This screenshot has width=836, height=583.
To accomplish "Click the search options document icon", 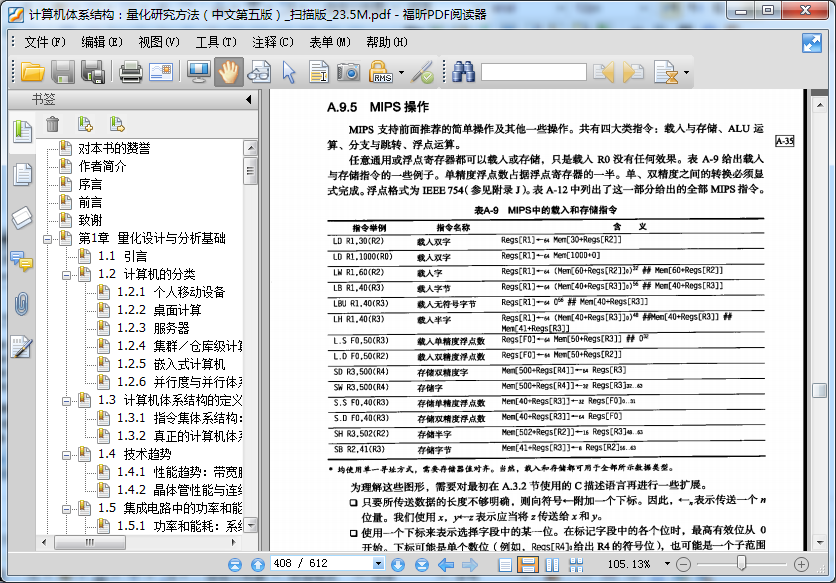I will coord(666,72).
